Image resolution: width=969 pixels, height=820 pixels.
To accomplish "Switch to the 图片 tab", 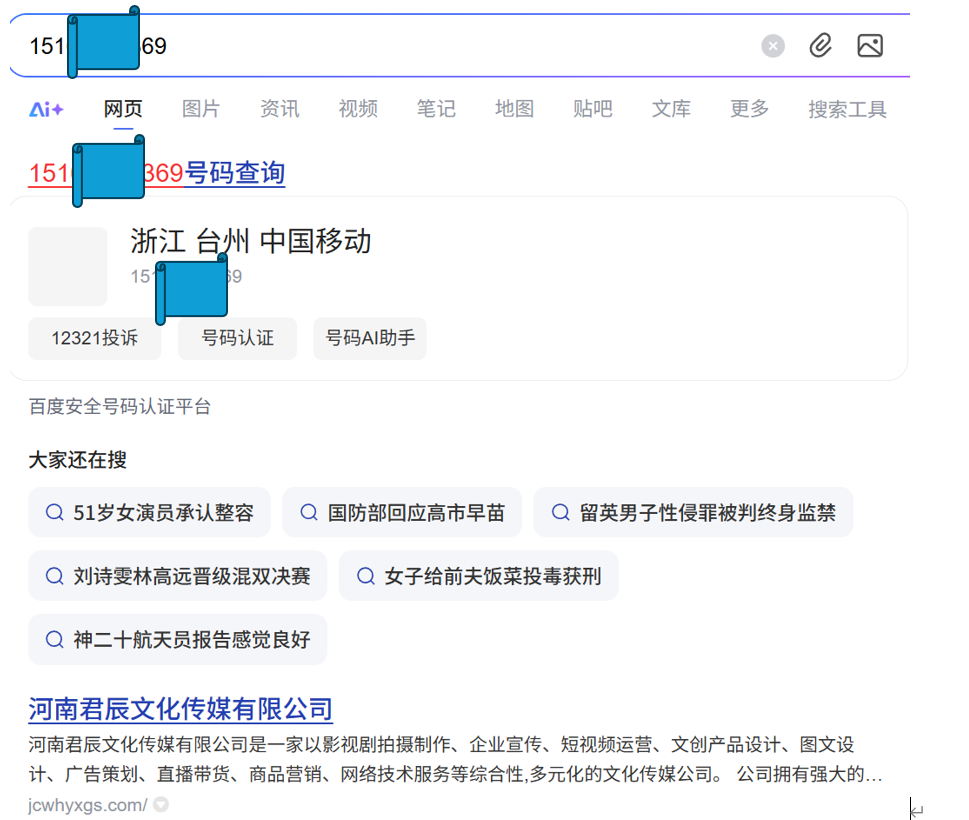I will tap(201, 109).
